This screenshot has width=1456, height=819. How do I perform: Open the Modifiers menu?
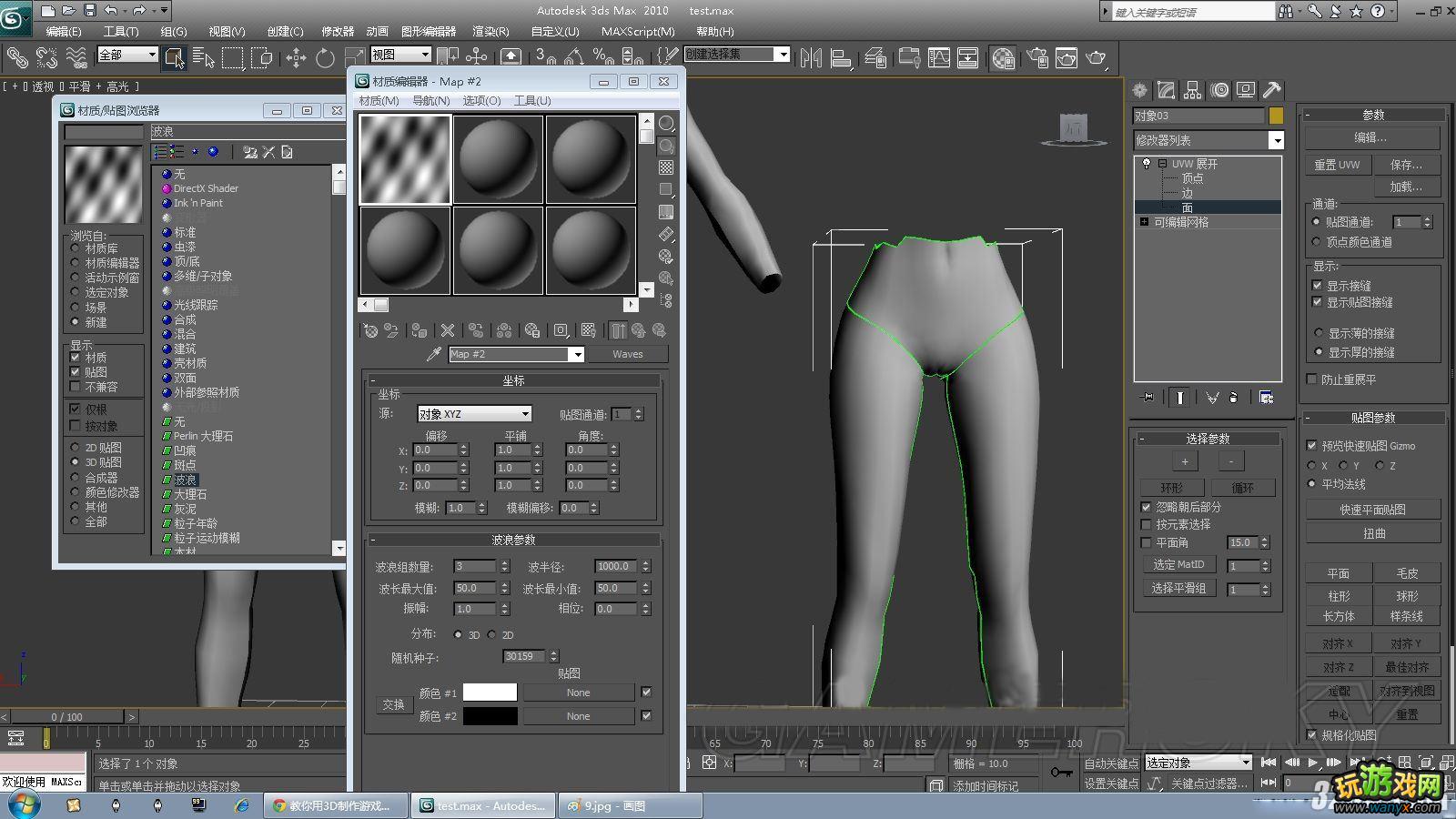point(338,31)
